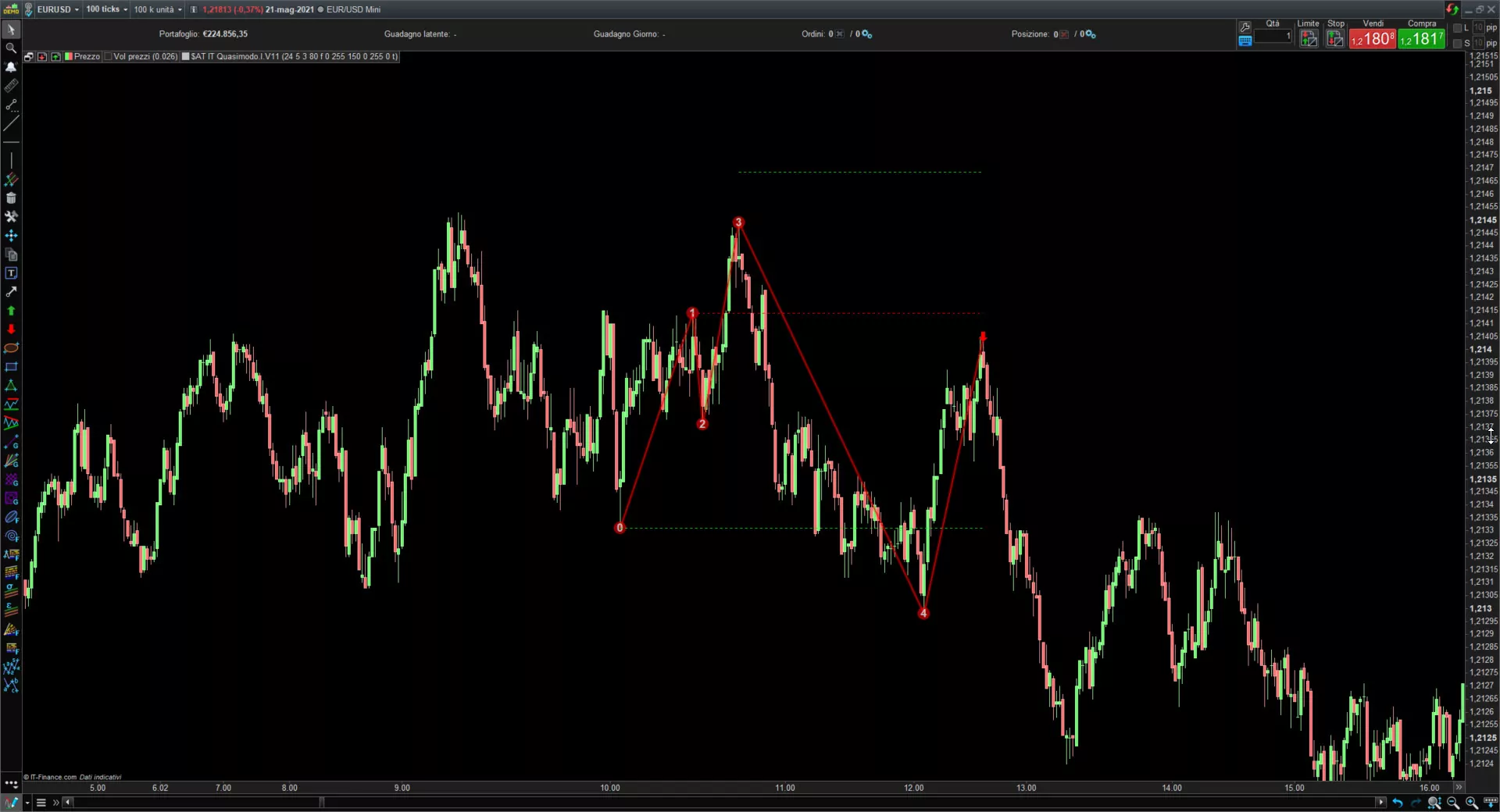The height and width of the screenshot is (812, 1500).
Task: Choose the red down-arrow drawing tool
Action: click(x=11, y=329)
